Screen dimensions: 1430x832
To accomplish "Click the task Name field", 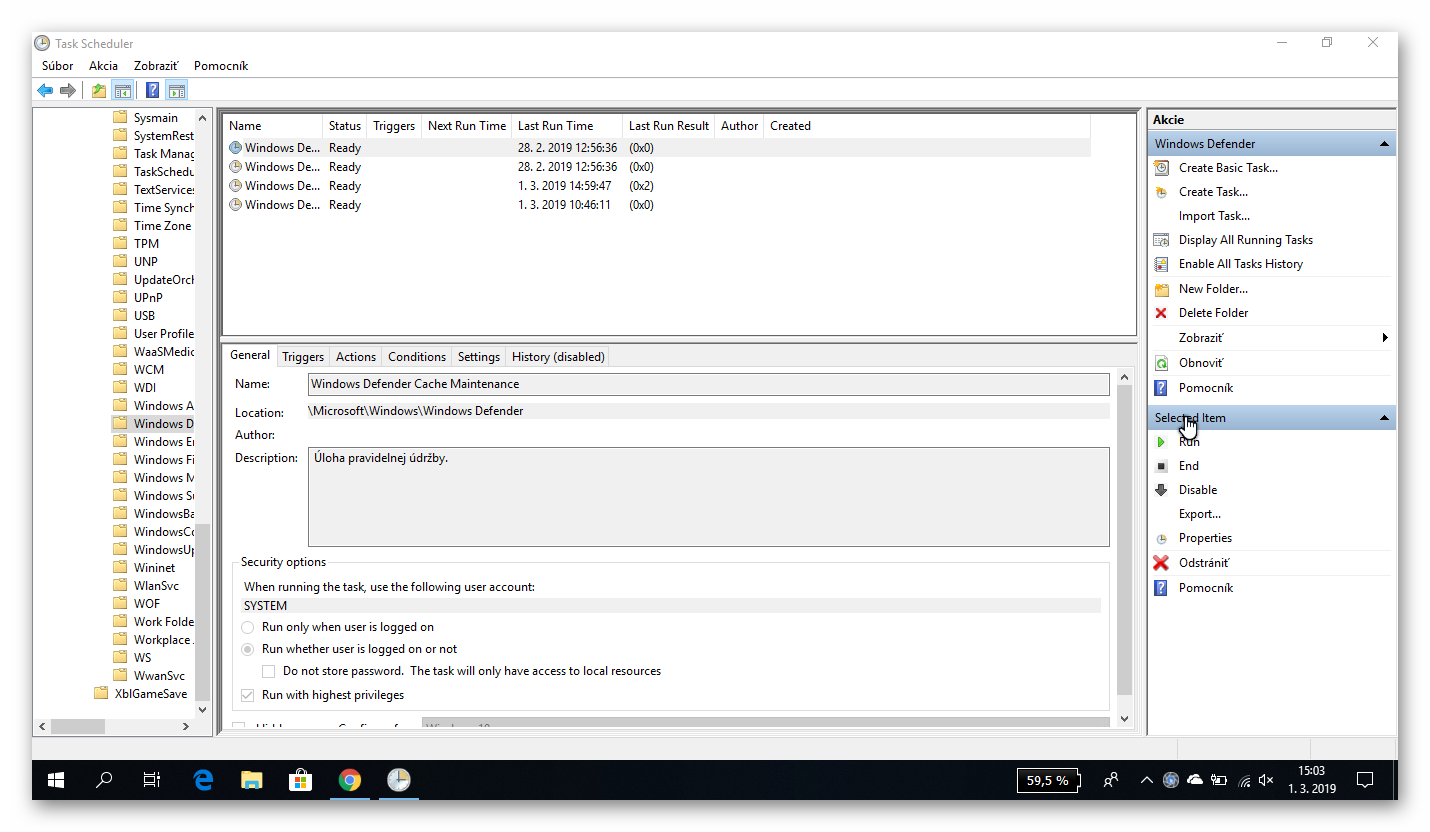I will coord(709,384).
